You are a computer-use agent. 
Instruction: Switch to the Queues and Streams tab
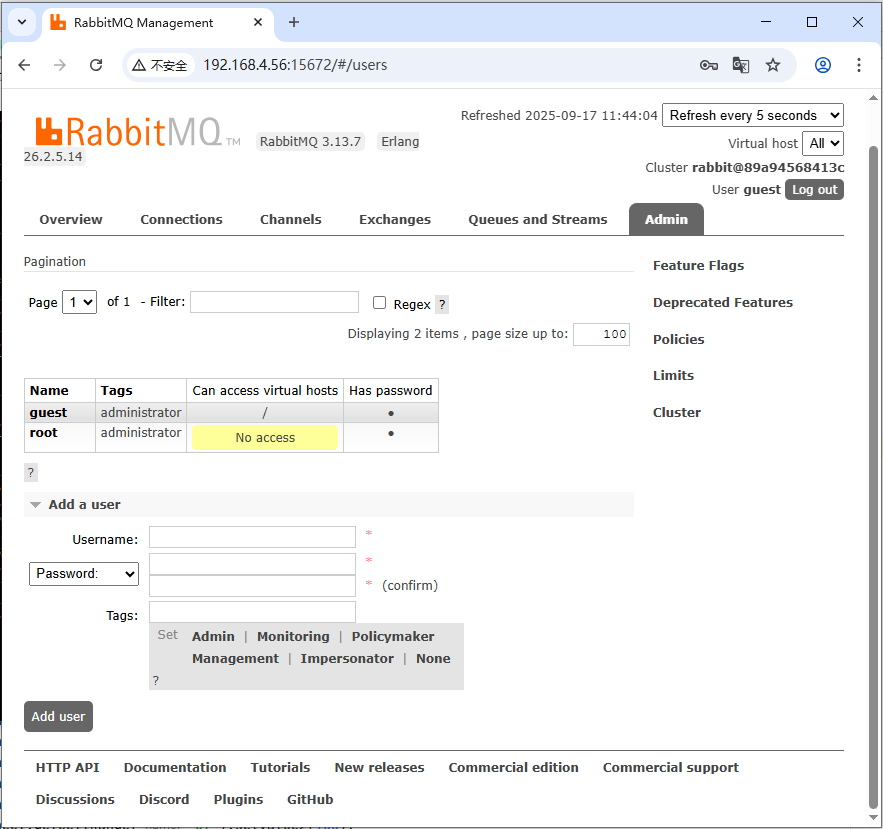click(x=537, y=220)
